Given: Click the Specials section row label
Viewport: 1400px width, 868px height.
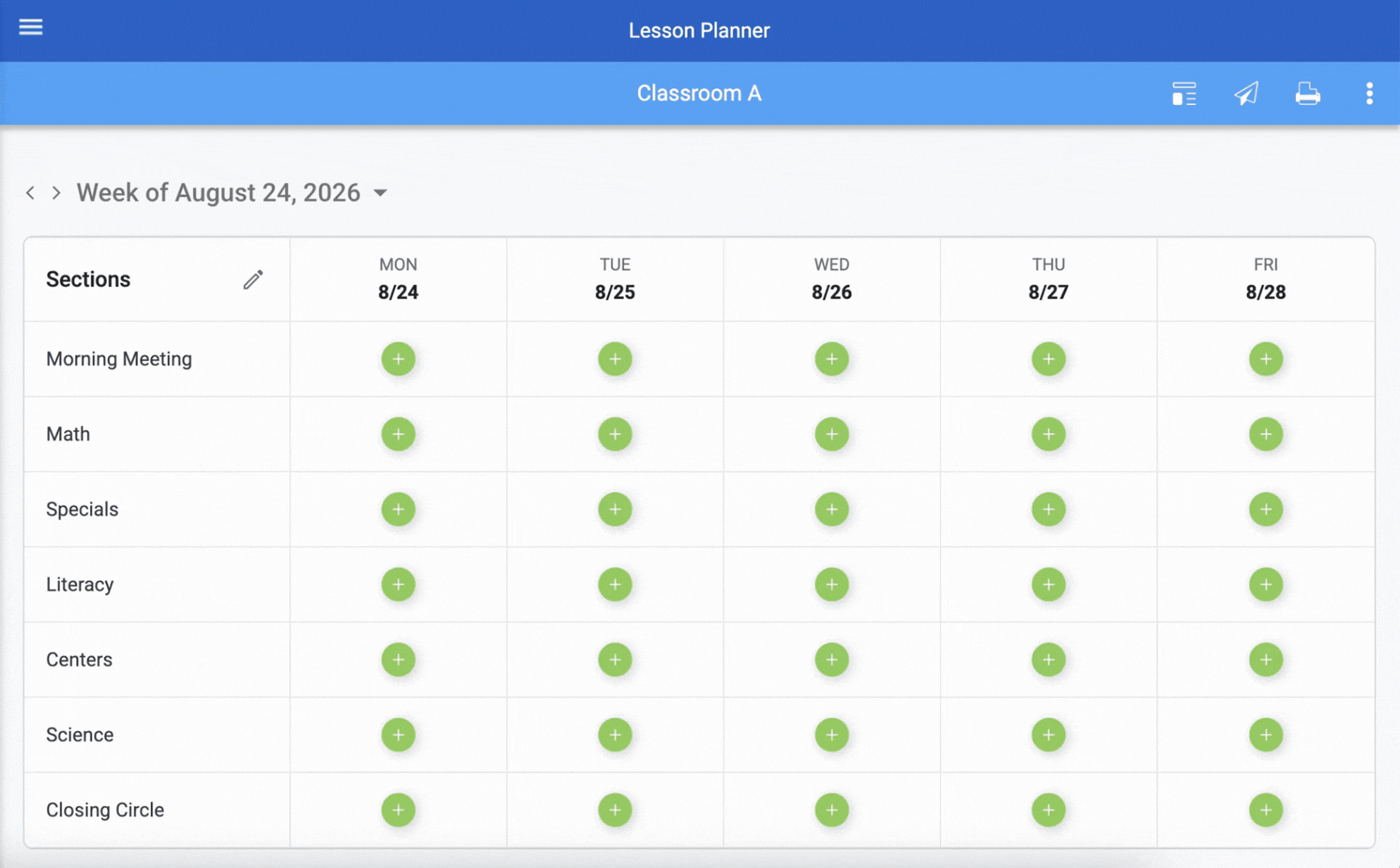Looking at the screenshot, I should (82, 509).
